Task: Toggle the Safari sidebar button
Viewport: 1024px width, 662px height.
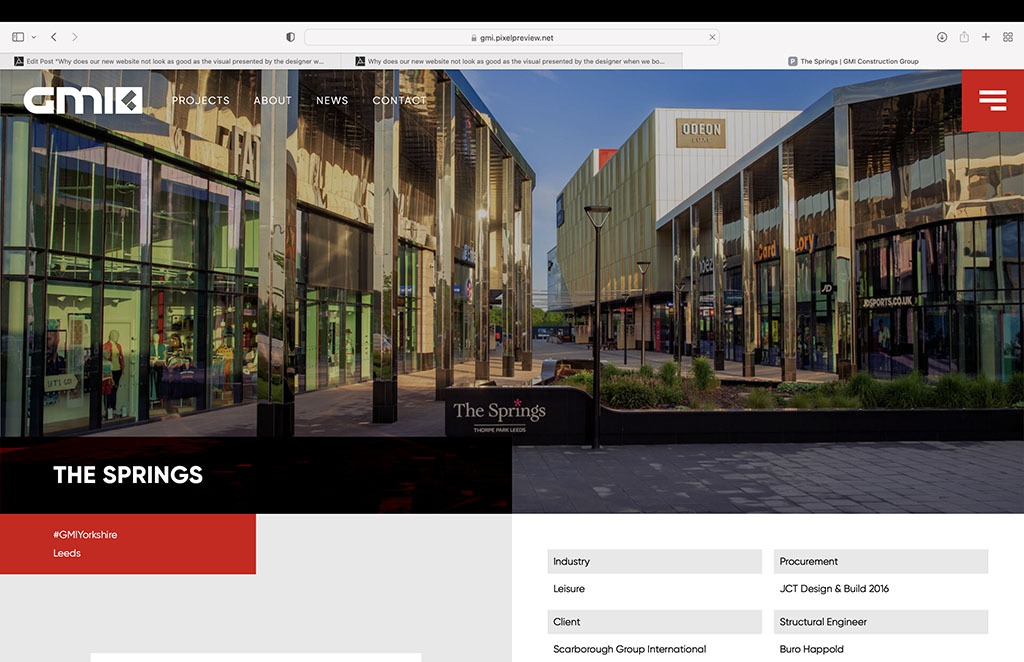Action: tap(18, 37)
